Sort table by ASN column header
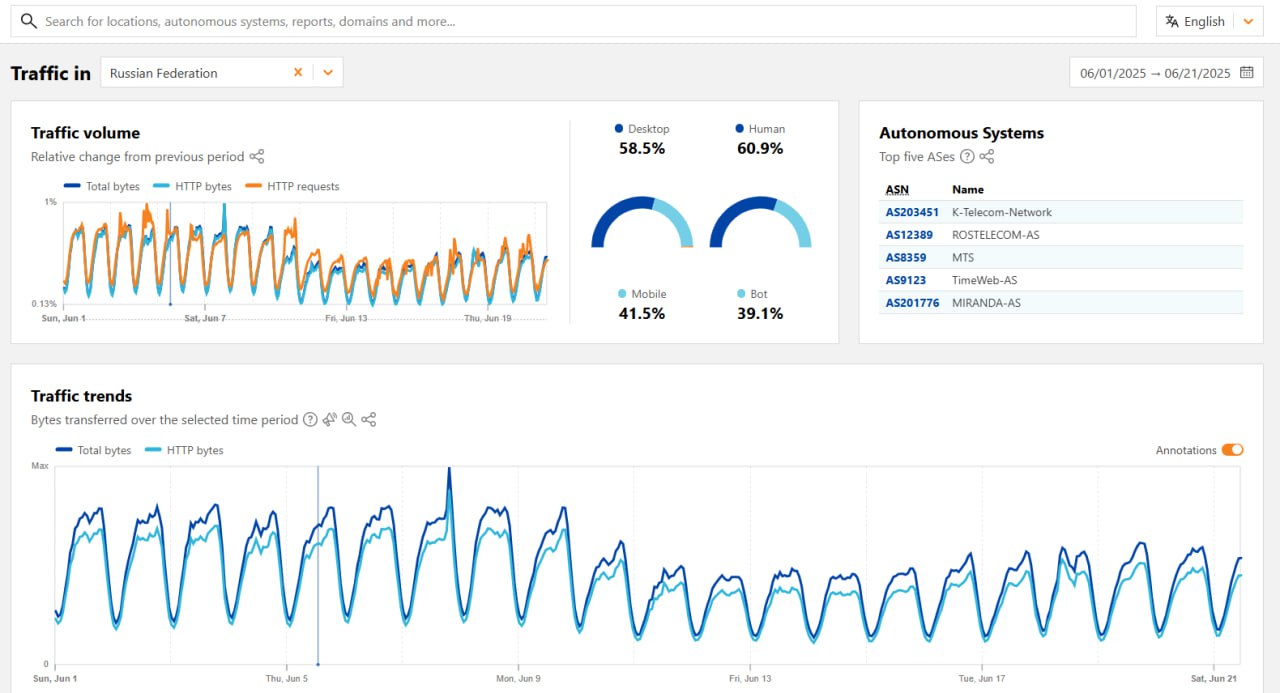This screenshot has height=693, width=1280. point(897,190)
